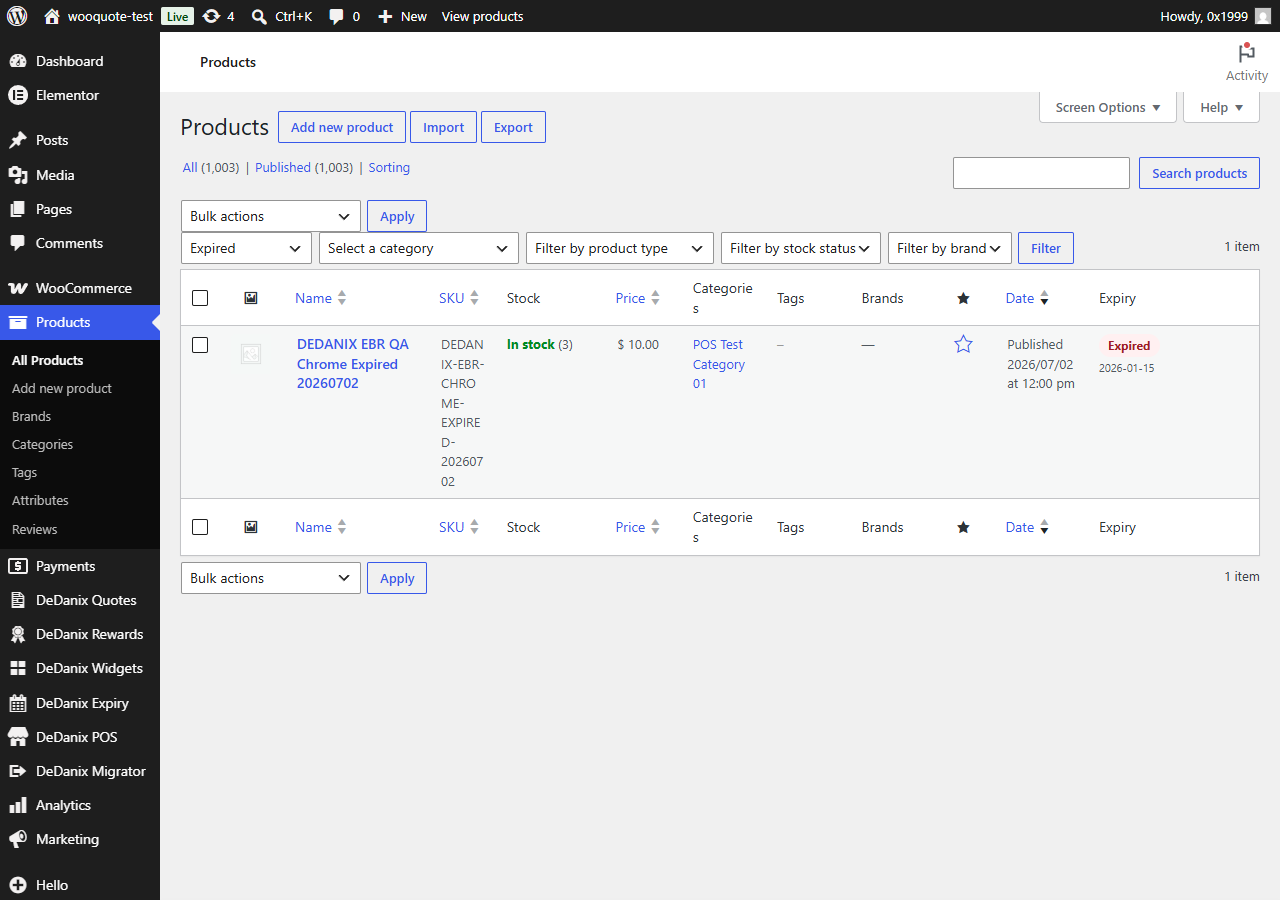Toggle the featured star for the DEDANIX product
The image size is (1280, 900).
[x=963, y=344]
